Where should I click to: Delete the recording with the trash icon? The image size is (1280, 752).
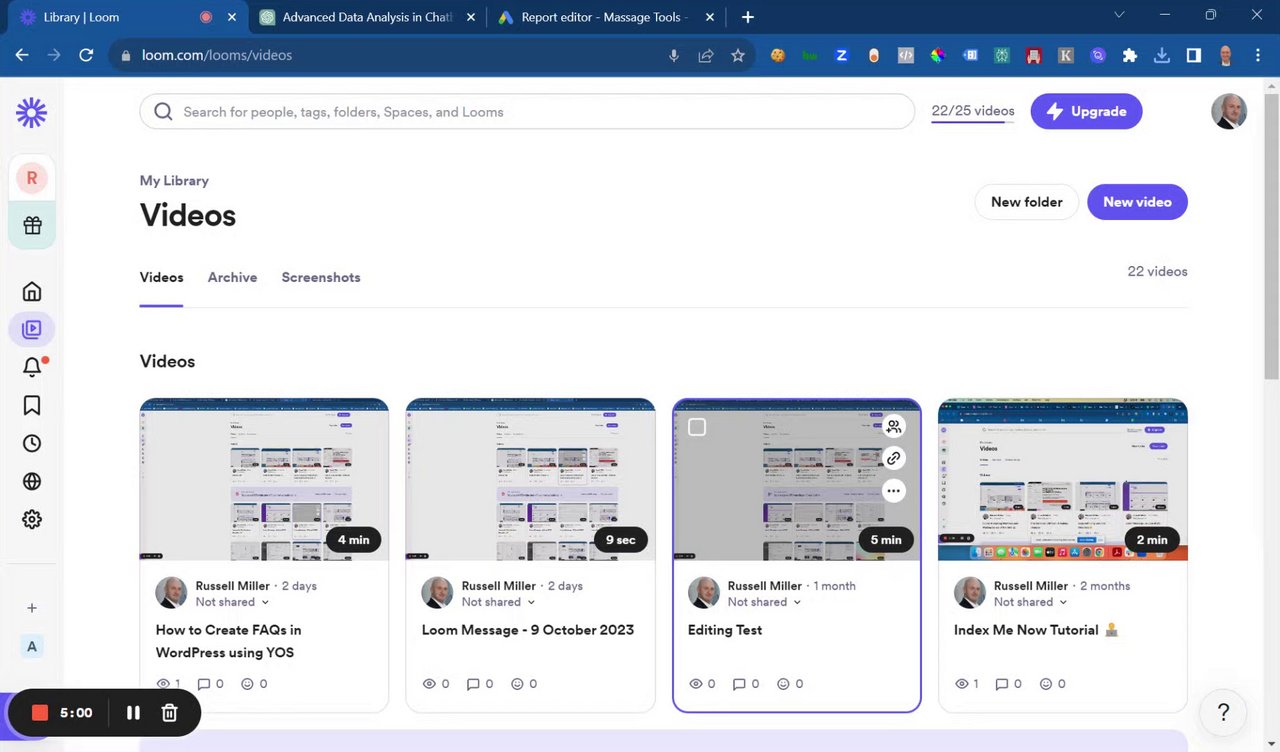coord(170,713)
